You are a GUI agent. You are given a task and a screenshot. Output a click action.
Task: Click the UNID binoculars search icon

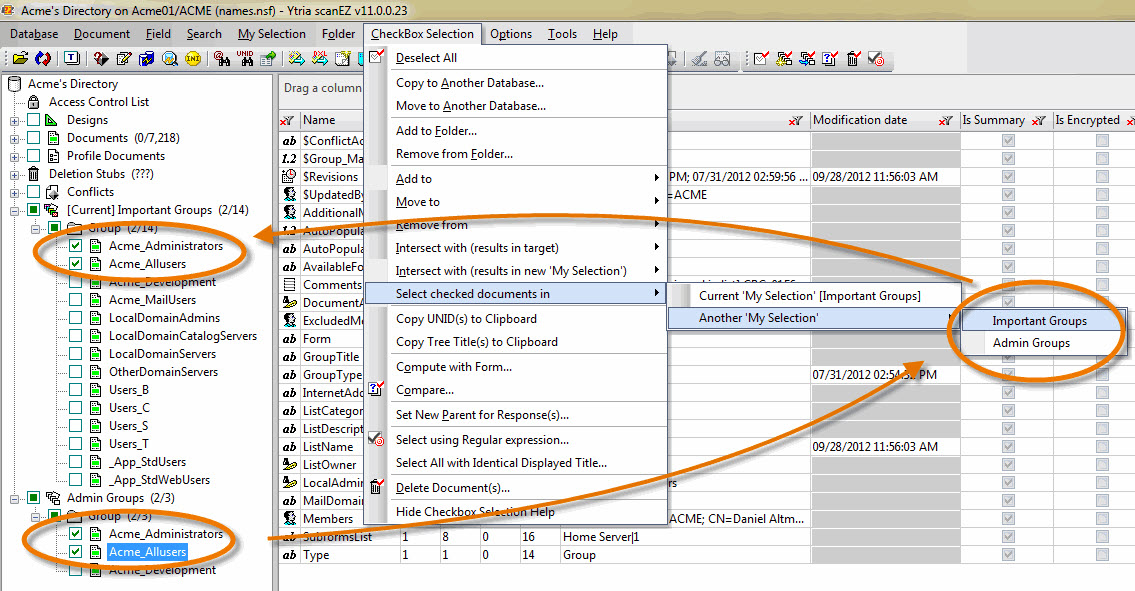tap(243, 59)
